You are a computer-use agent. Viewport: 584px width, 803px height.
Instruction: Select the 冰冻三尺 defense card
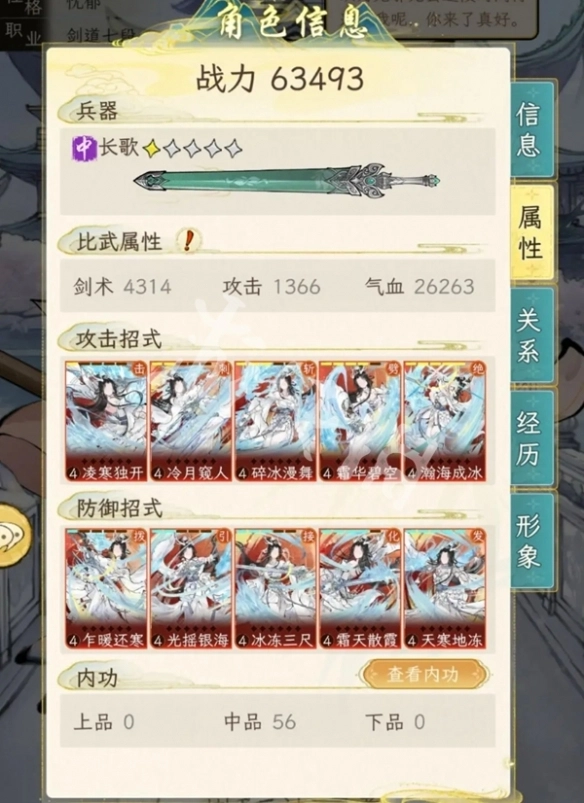tap(276, 589)
